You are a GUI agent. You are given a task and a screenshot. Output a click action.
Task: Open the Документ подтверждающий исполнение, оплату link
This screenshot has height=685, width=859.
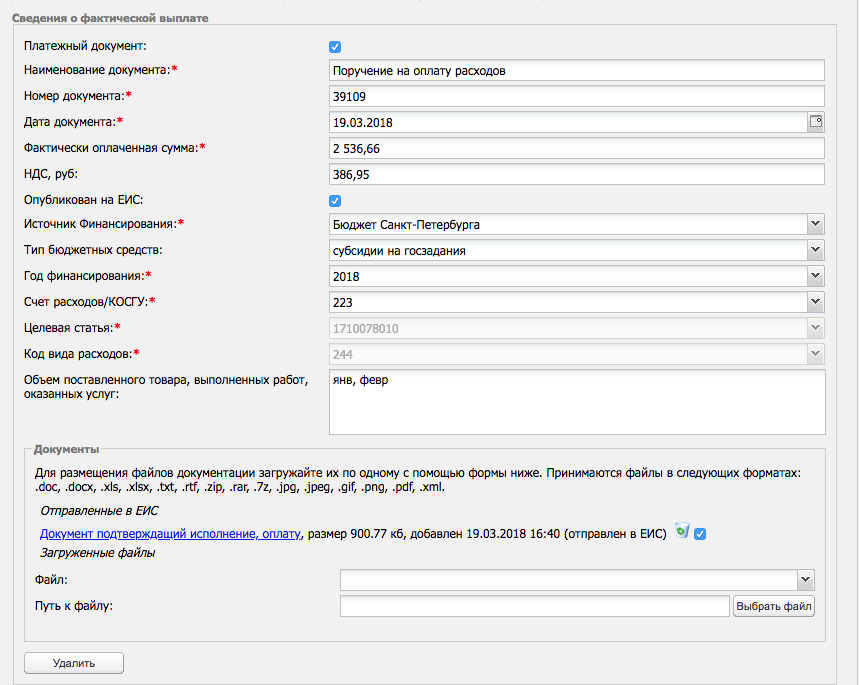coord(170,534)
